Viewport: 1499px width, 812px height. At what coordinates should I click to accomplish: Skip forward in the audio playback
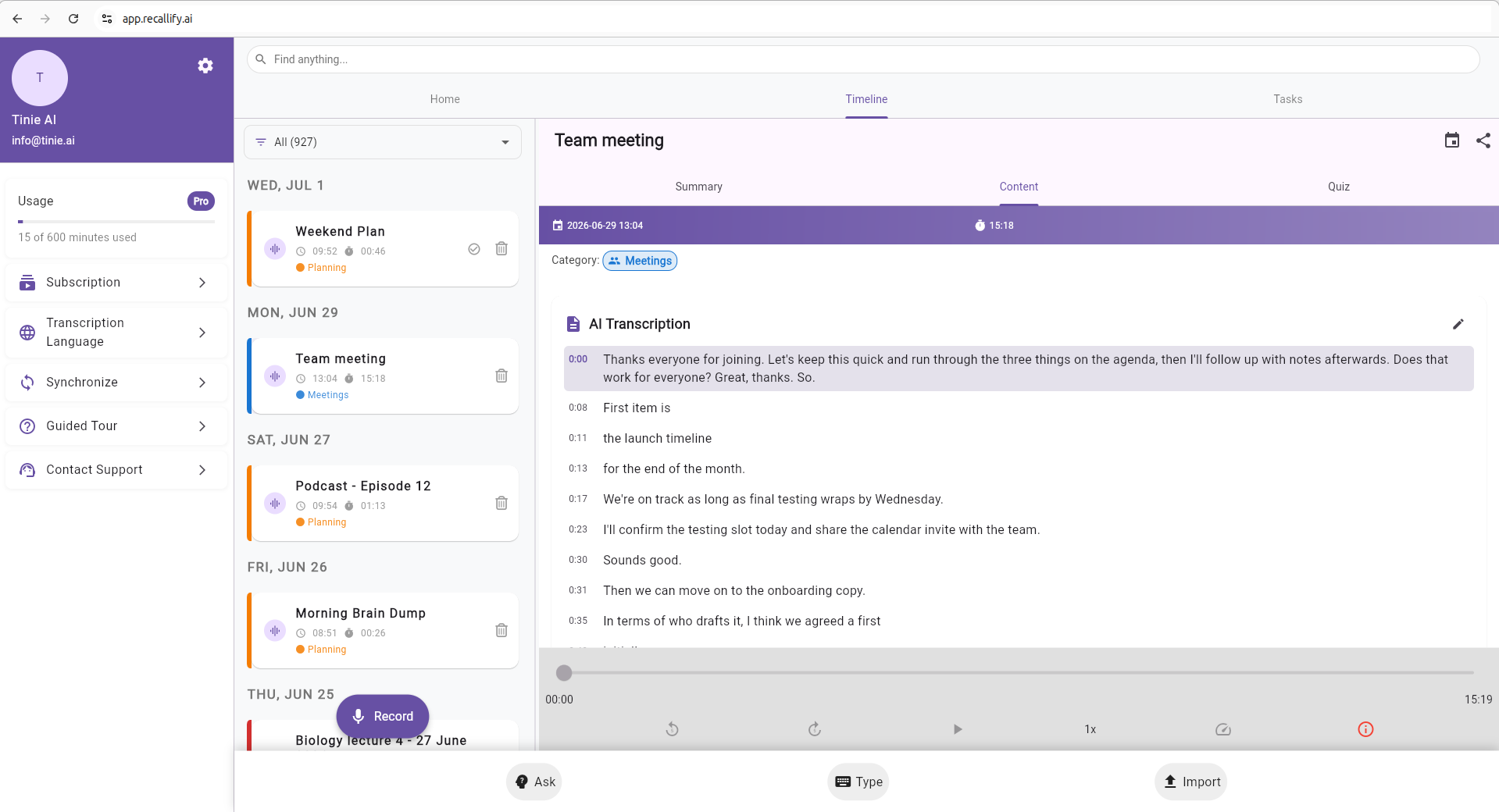tap(815, 729)
